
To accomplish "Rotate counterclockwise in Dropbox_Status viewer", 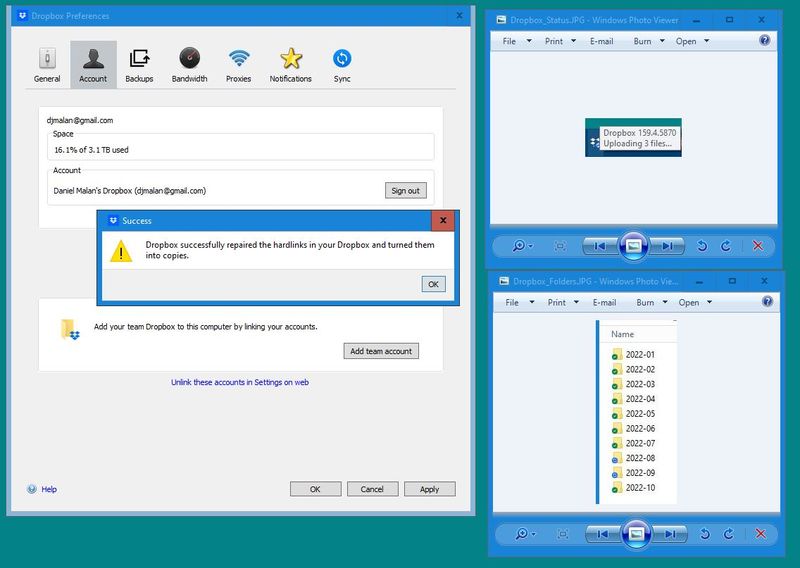I will [x=702, y=246].
